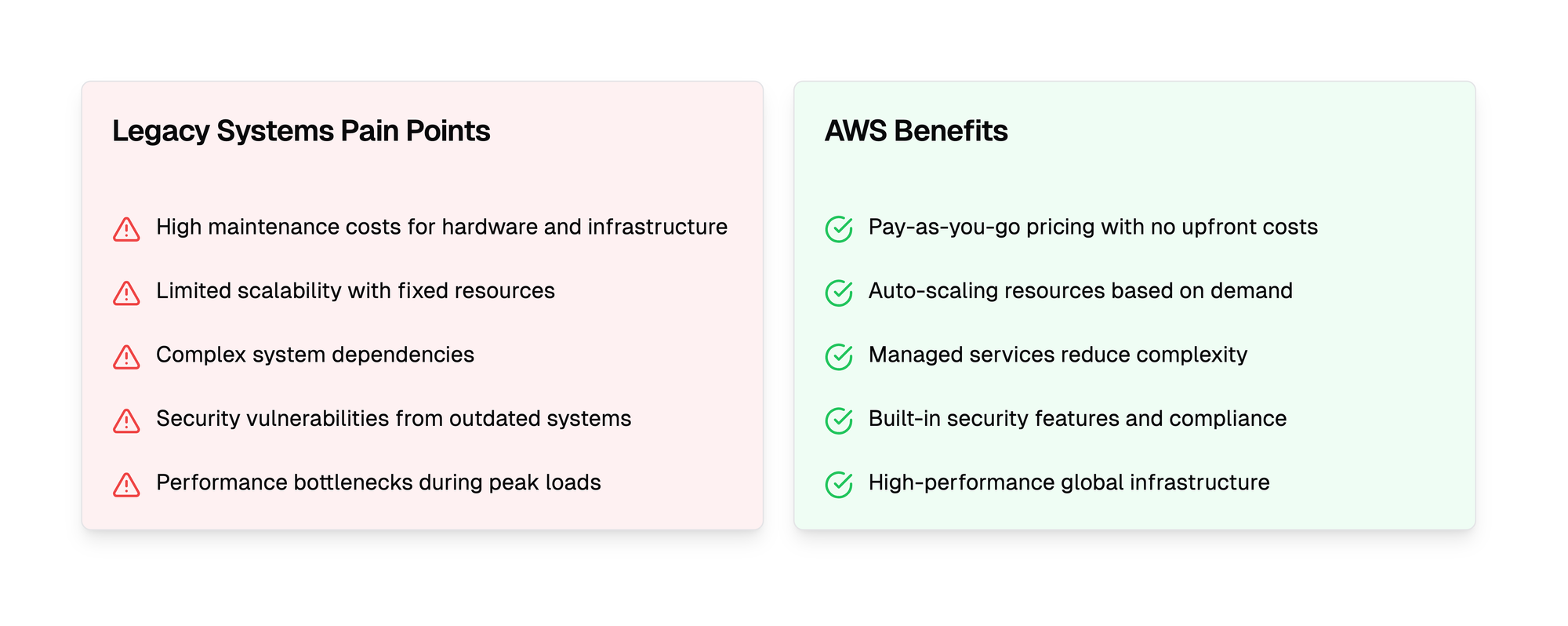Click checkmark icon beside Managed services
1568x626 pixels.
pyautogui.click(x=839, y=357)
